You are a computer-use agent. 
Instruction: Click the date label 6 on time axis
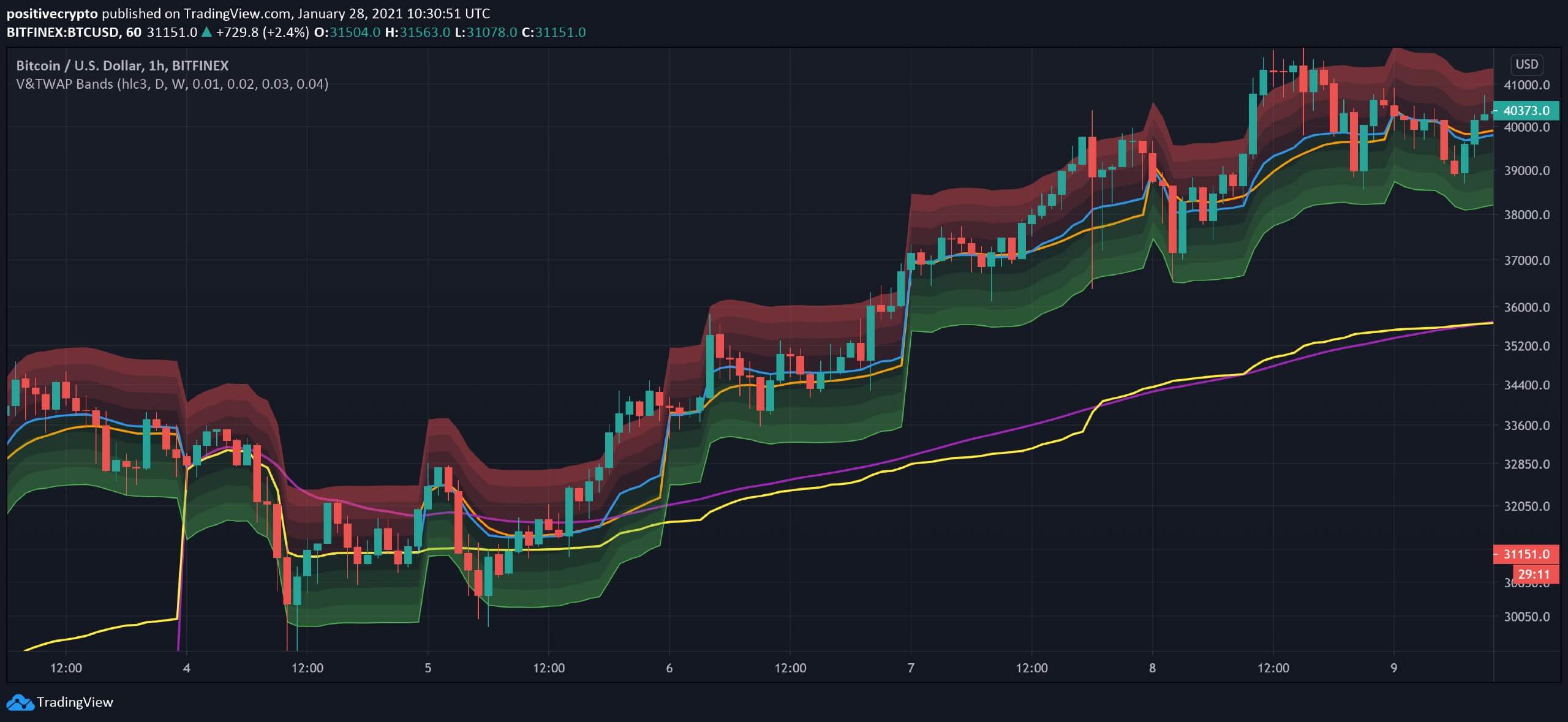(x=669, y=668)
